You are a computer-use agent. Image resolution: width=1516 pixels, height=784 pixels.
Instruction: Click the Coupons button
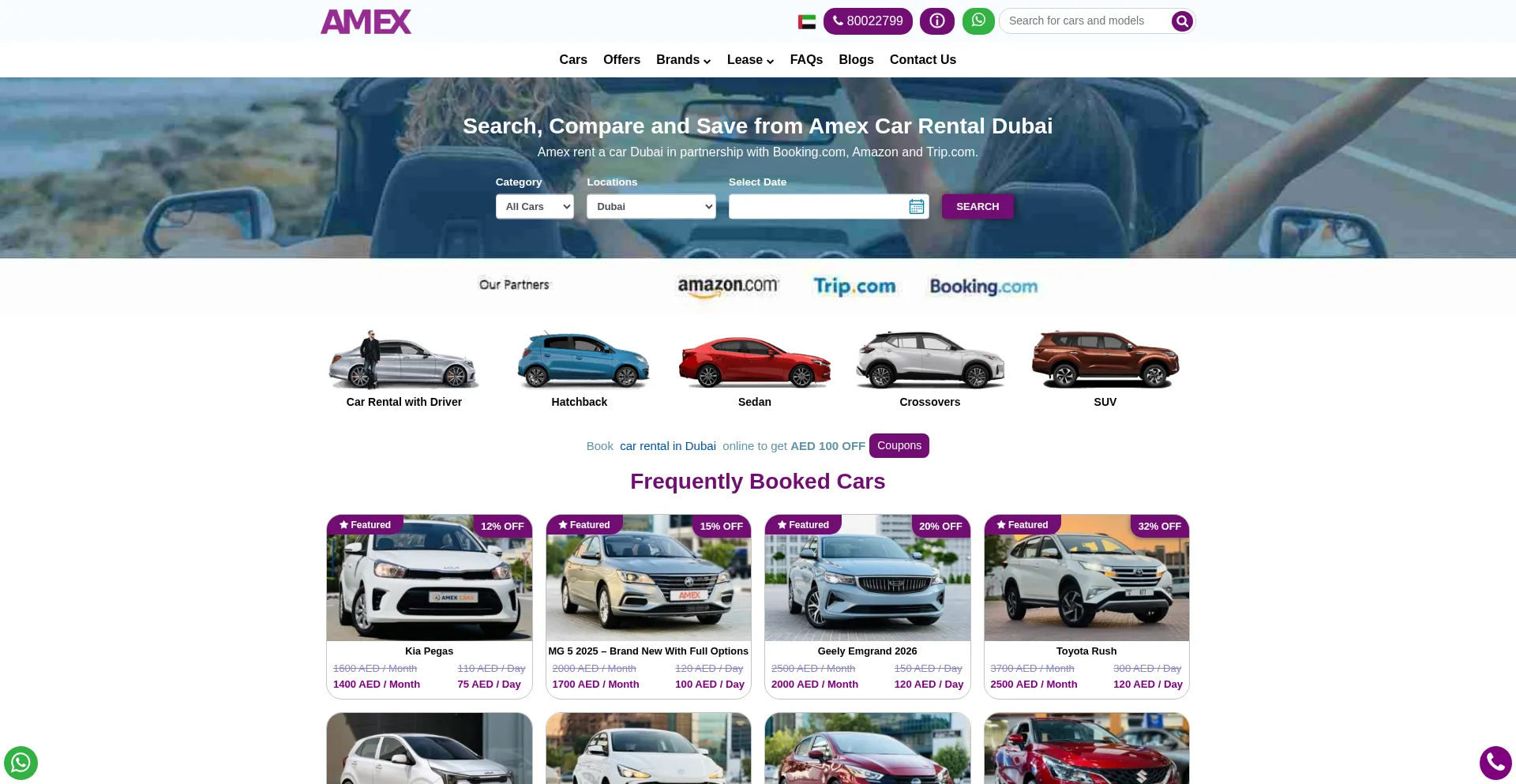click(899, 446)
